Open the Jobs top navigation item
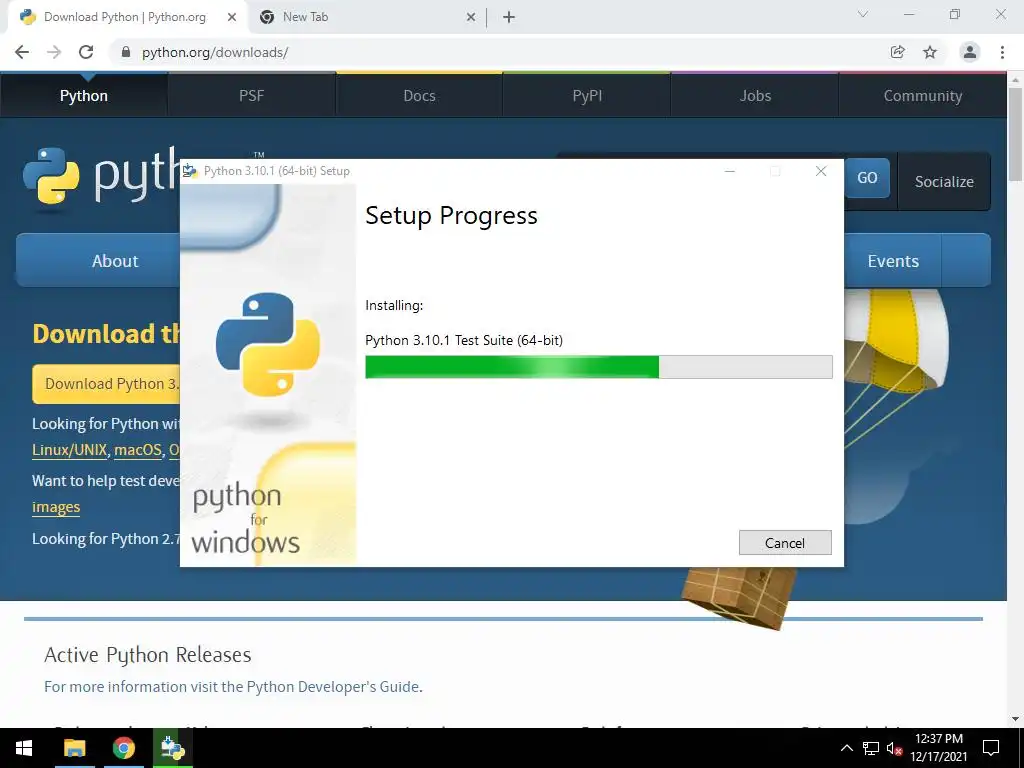1024x768 pixels. (x=755, y=95)
